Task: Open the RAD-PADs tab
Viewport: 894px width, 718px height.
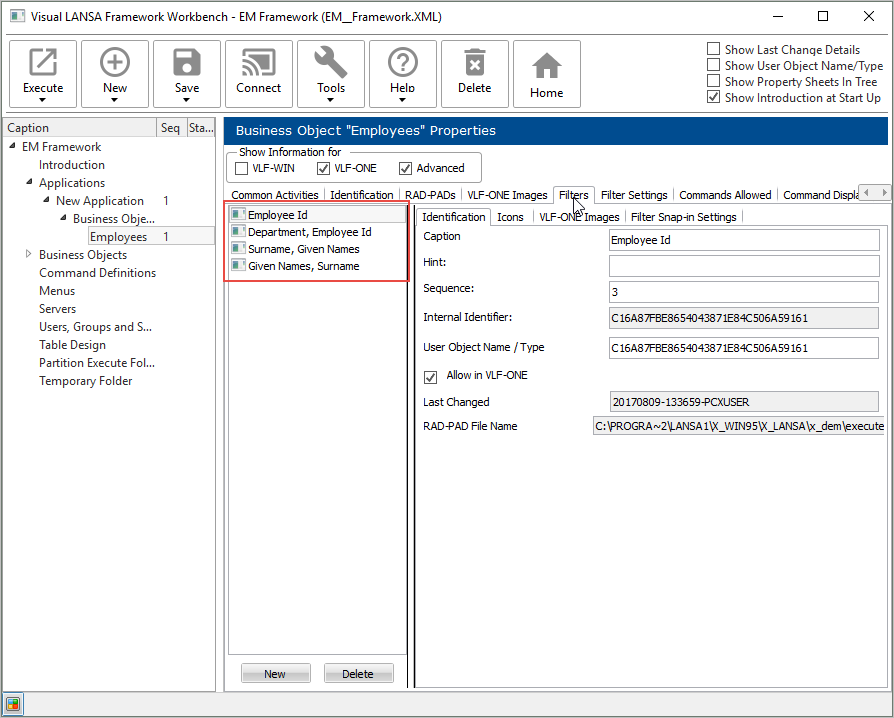Action: pos(430,195)
